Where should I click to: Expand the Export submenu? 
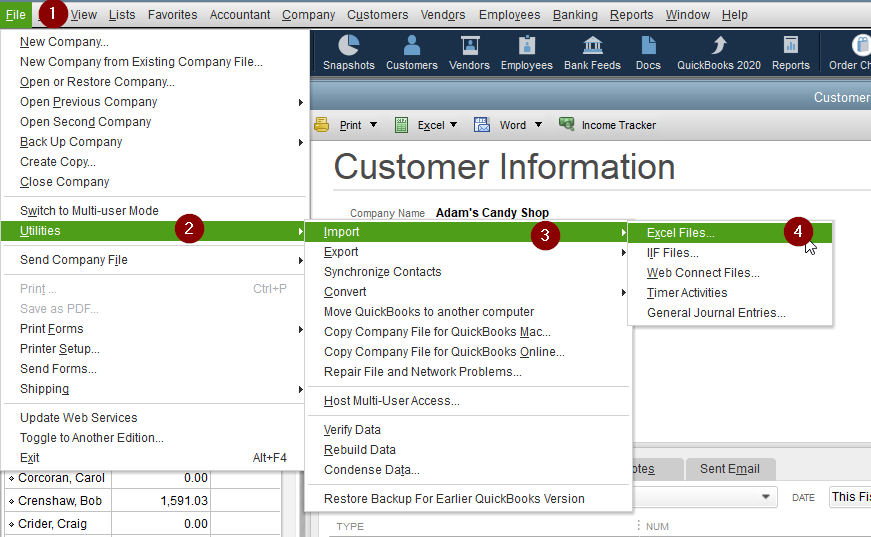624,252
